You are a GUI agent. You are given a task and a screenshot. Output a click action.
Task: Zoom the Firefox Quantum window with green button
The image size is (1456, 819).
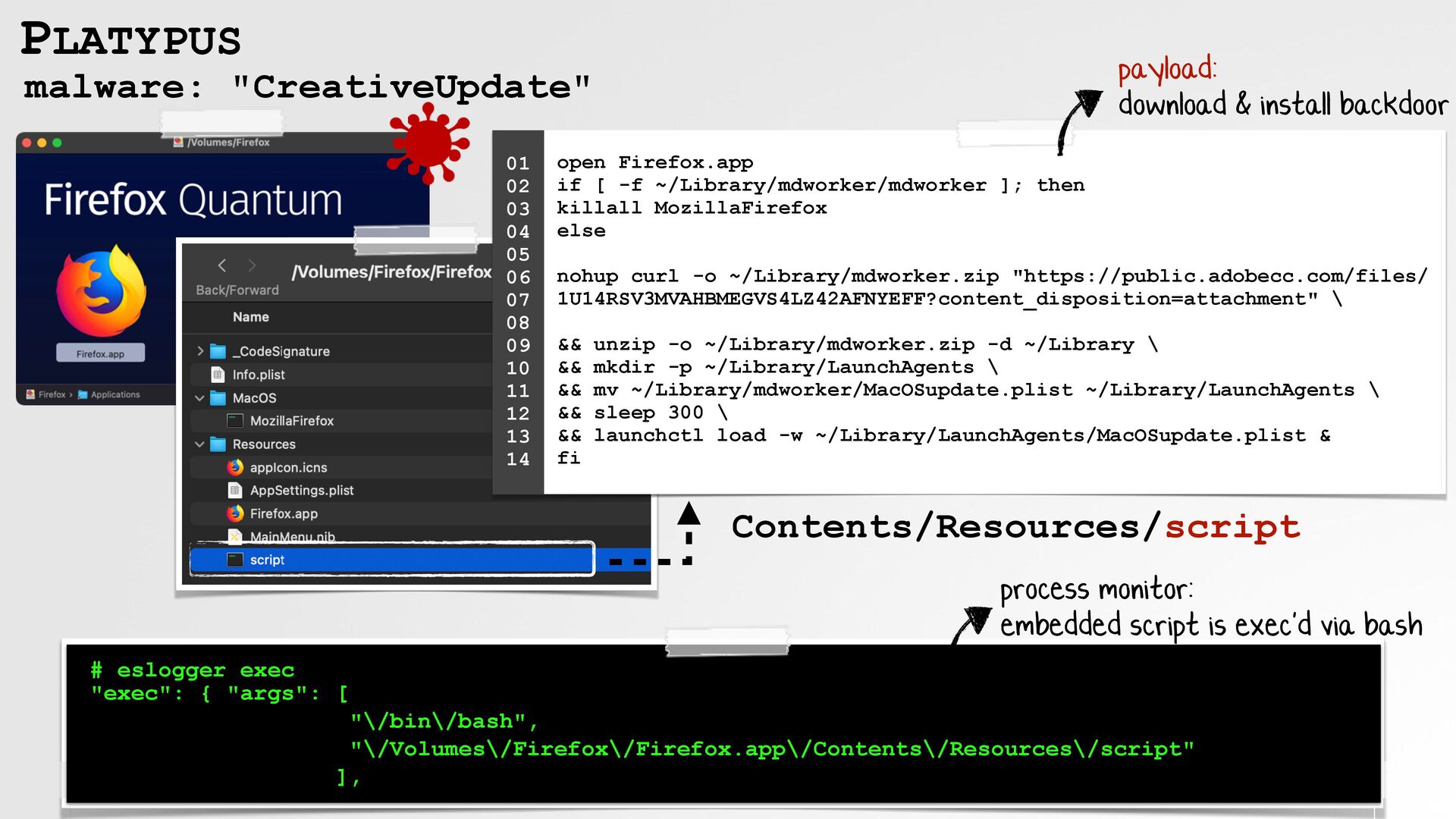[57, 143]
